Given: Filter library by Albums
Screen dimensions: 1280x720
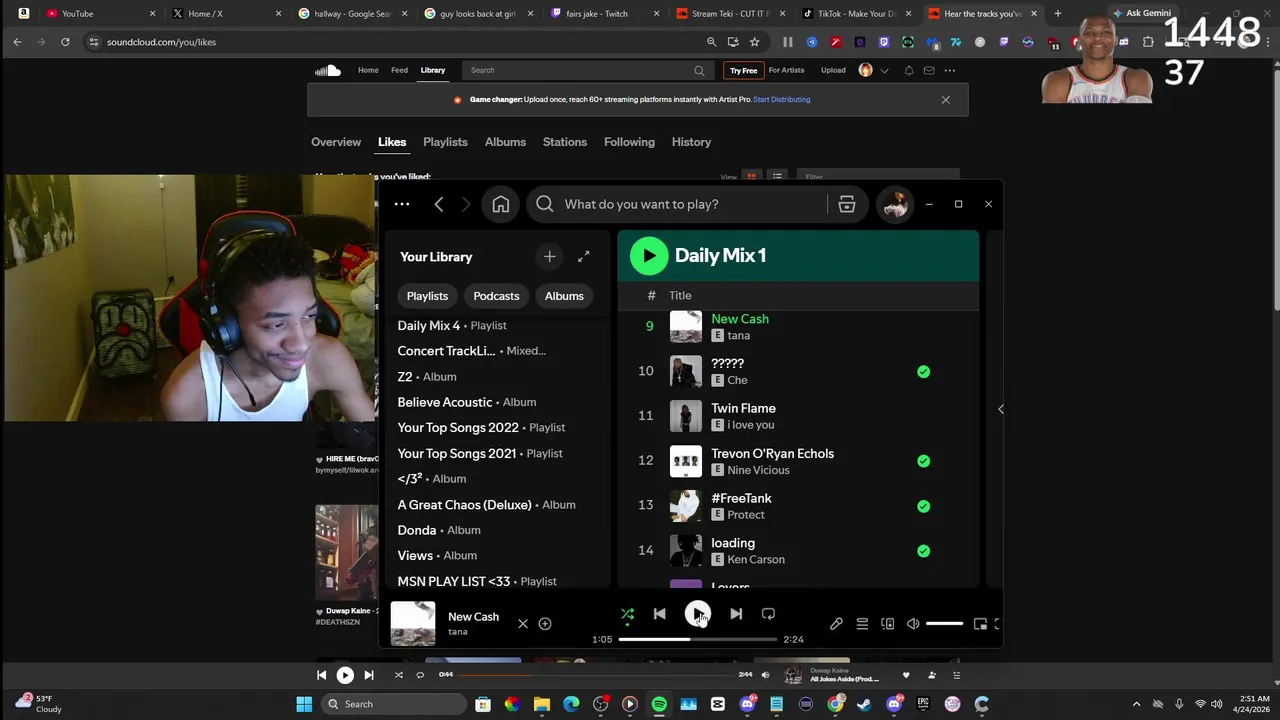Looking at the screenshot, I should pos(564,296).
